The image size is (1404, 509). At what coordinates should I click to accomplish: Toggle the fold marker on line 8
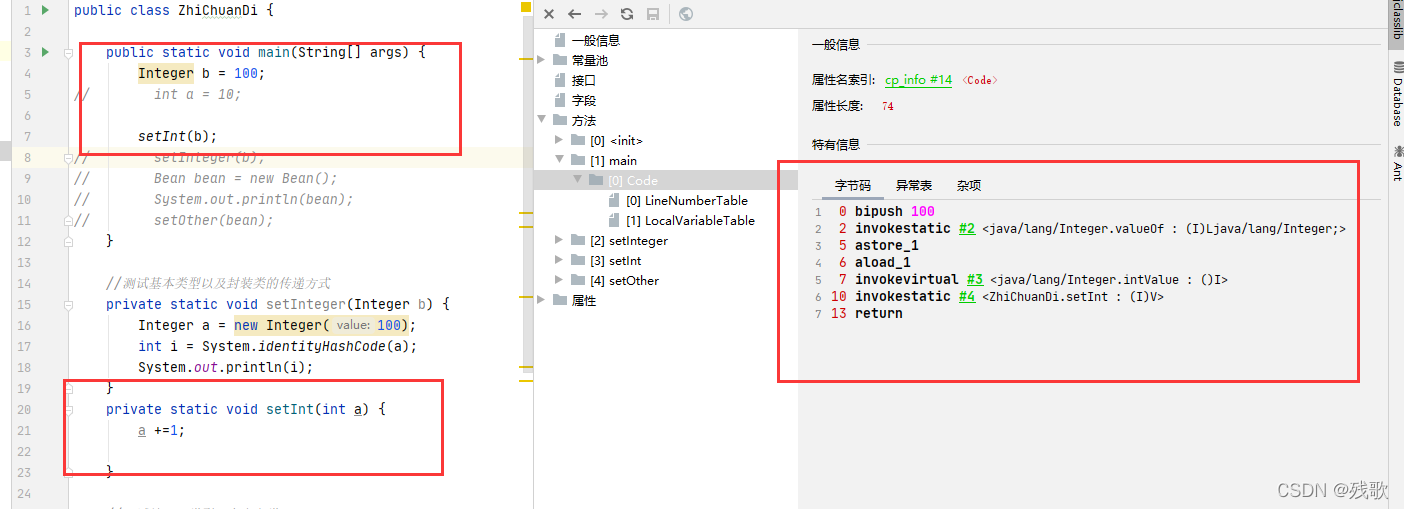point(67,157)
